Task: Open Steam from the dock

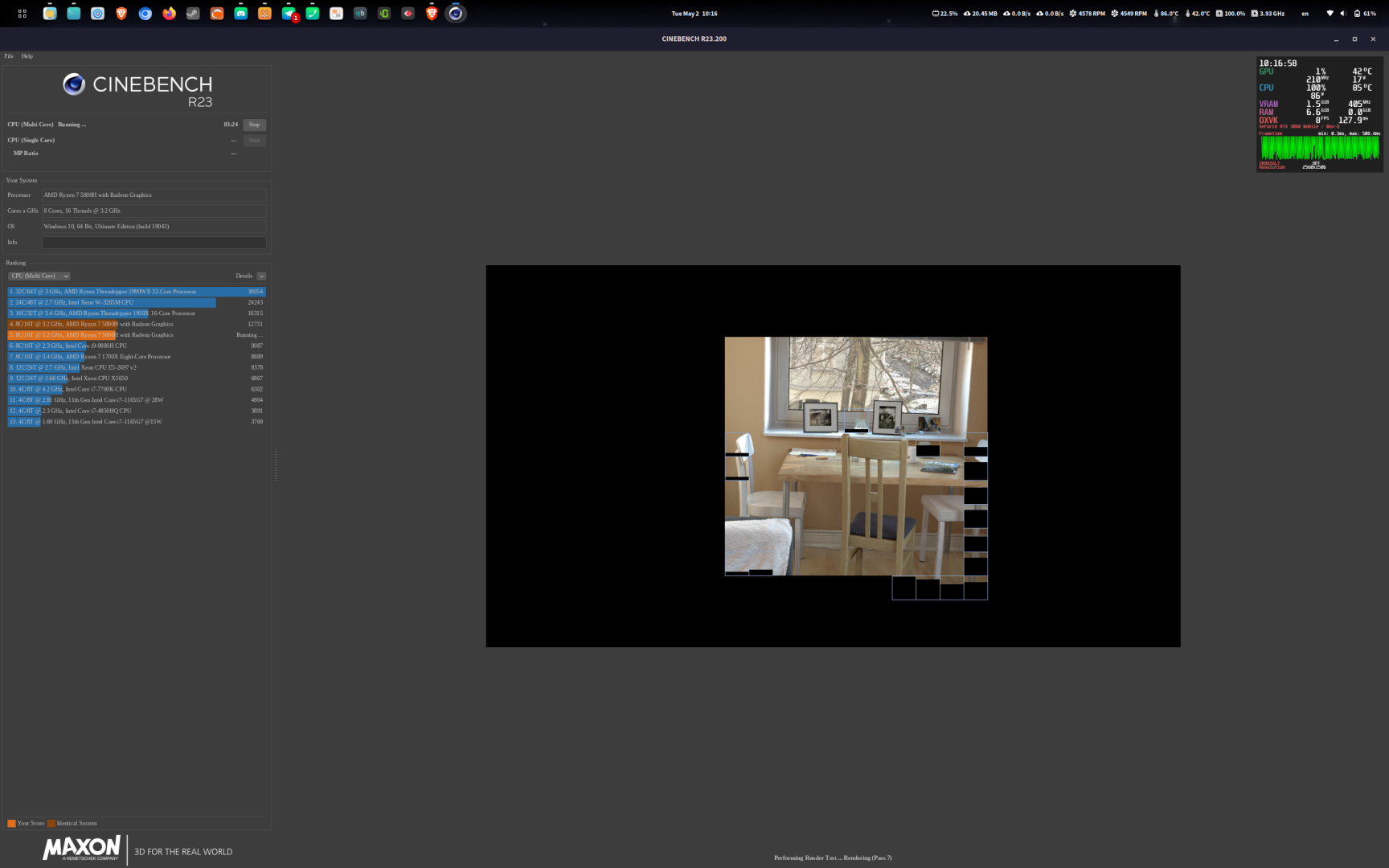Action: (193, 14)
